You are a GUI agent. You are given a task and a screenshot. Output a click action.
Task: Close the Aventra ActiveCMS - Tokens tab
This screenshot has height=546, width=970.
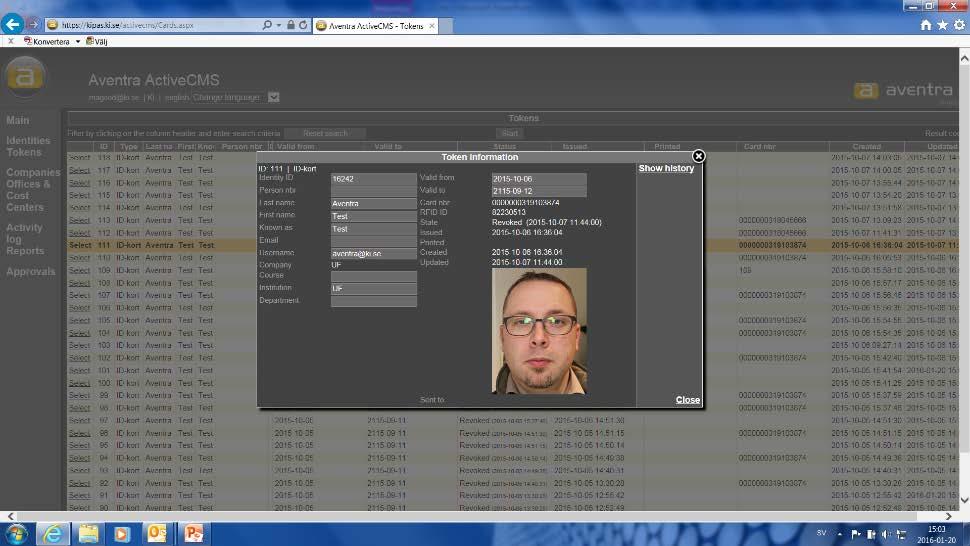432,26
